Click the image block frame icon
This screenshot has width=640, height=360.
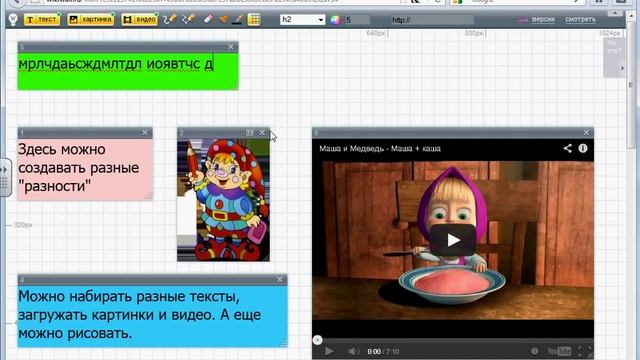click(249, 133)
